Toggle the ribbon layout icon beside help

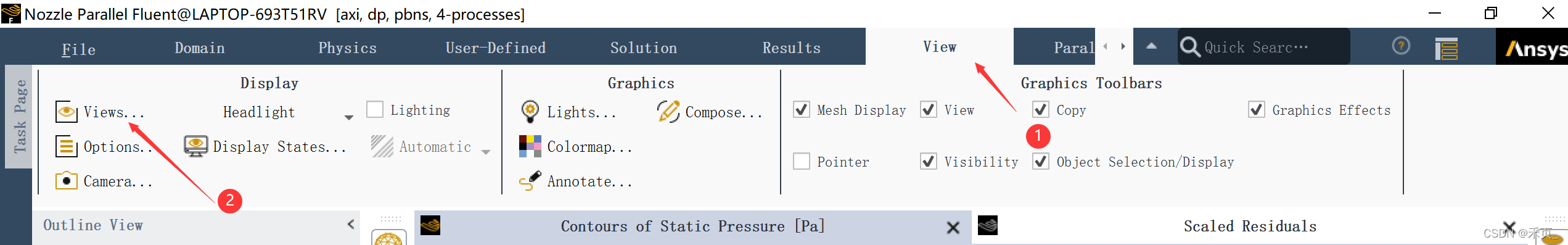(1446, 48)
